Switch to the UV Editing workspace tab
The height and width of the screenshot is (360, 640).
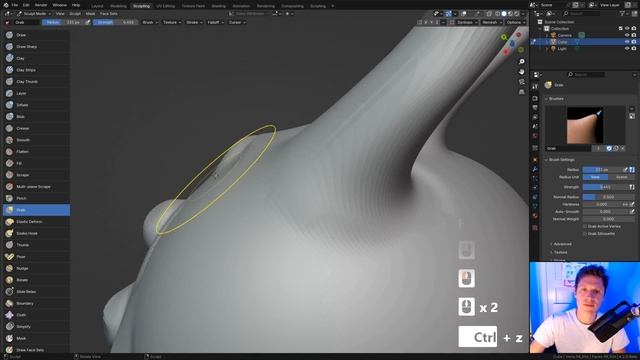click(x=165, y=6)
